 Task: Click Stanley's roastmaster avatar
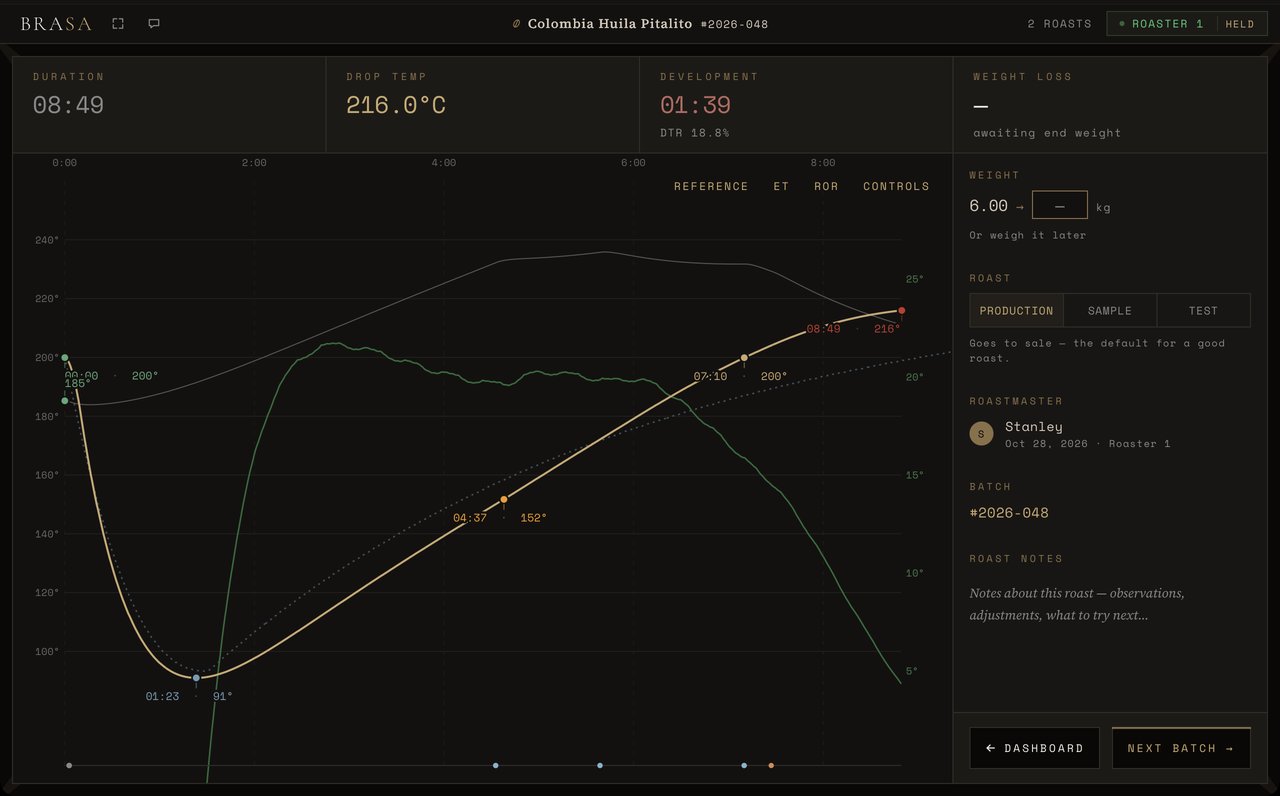click(x=981, y=433)
